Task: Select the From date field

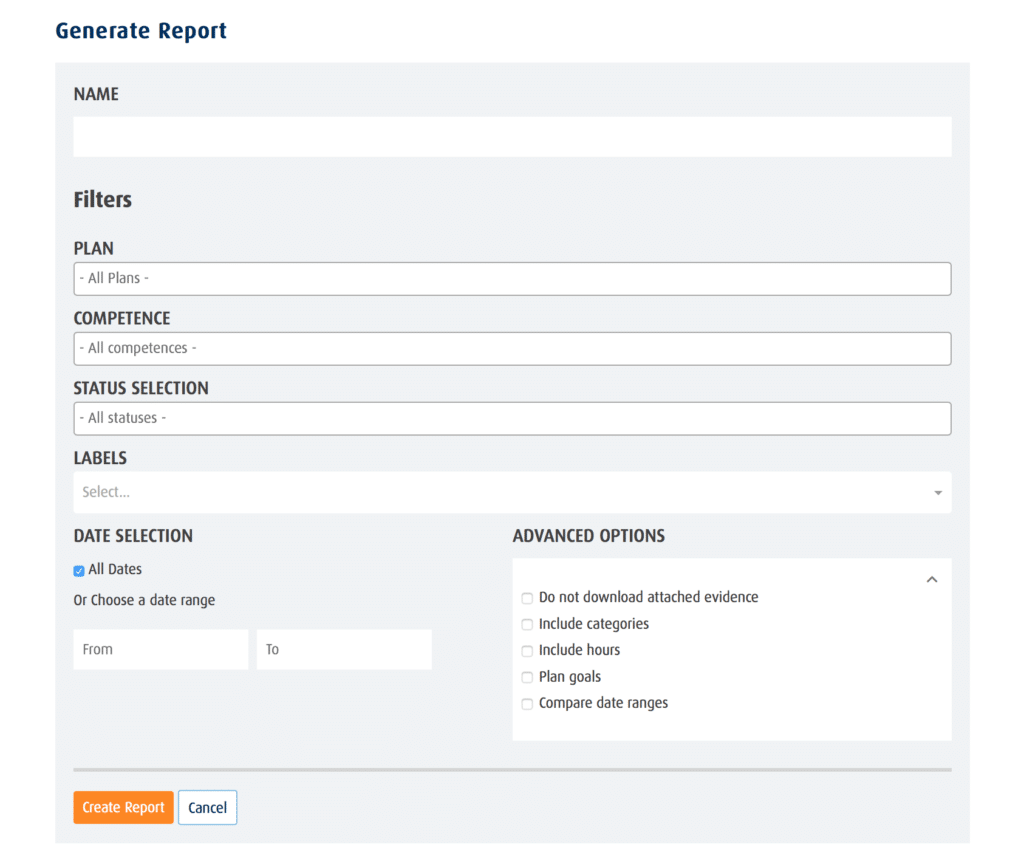Action: pyautogui.click(x=160, y=648)
